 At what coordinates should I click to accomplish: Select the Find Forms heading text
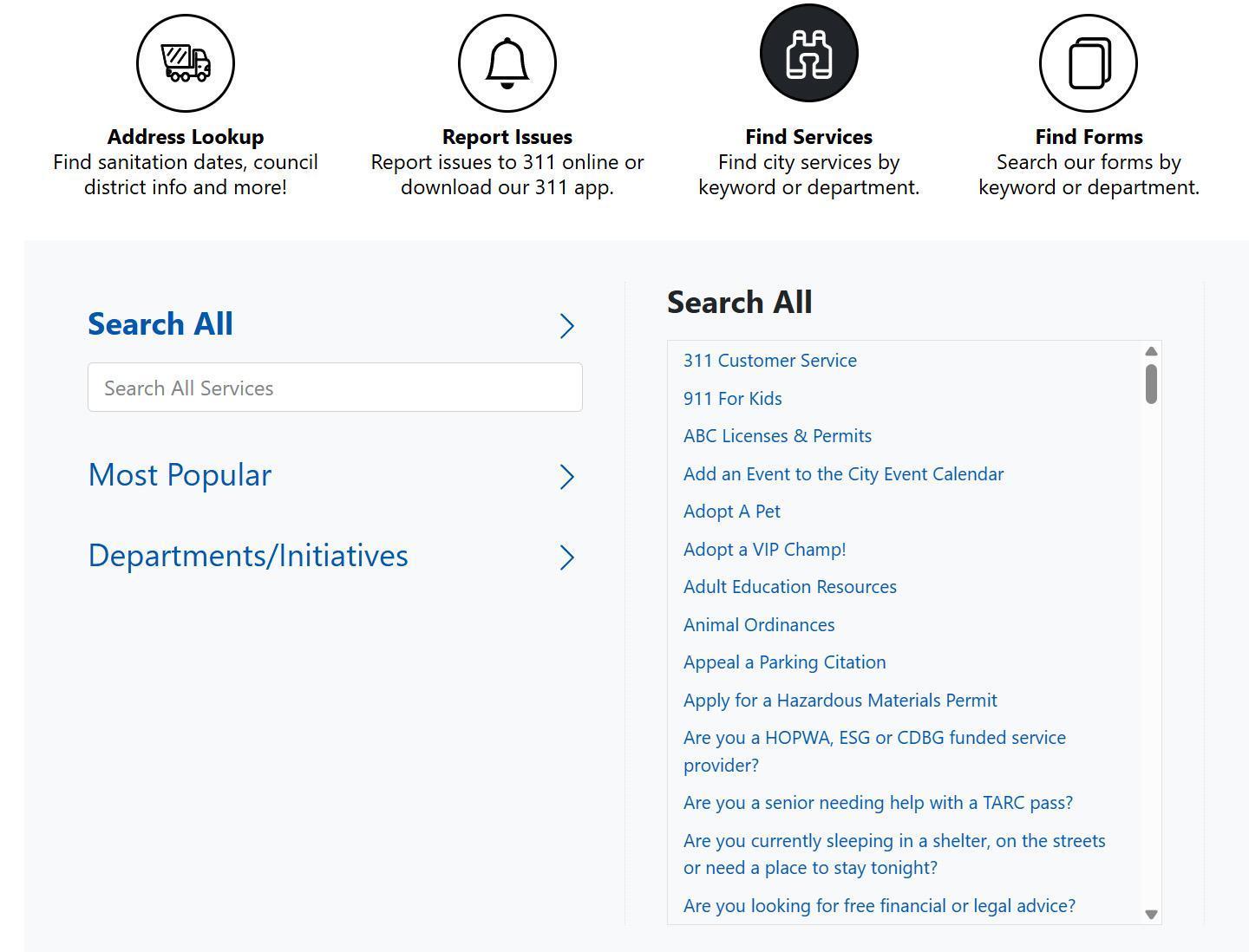click(x=1089, y=137)
